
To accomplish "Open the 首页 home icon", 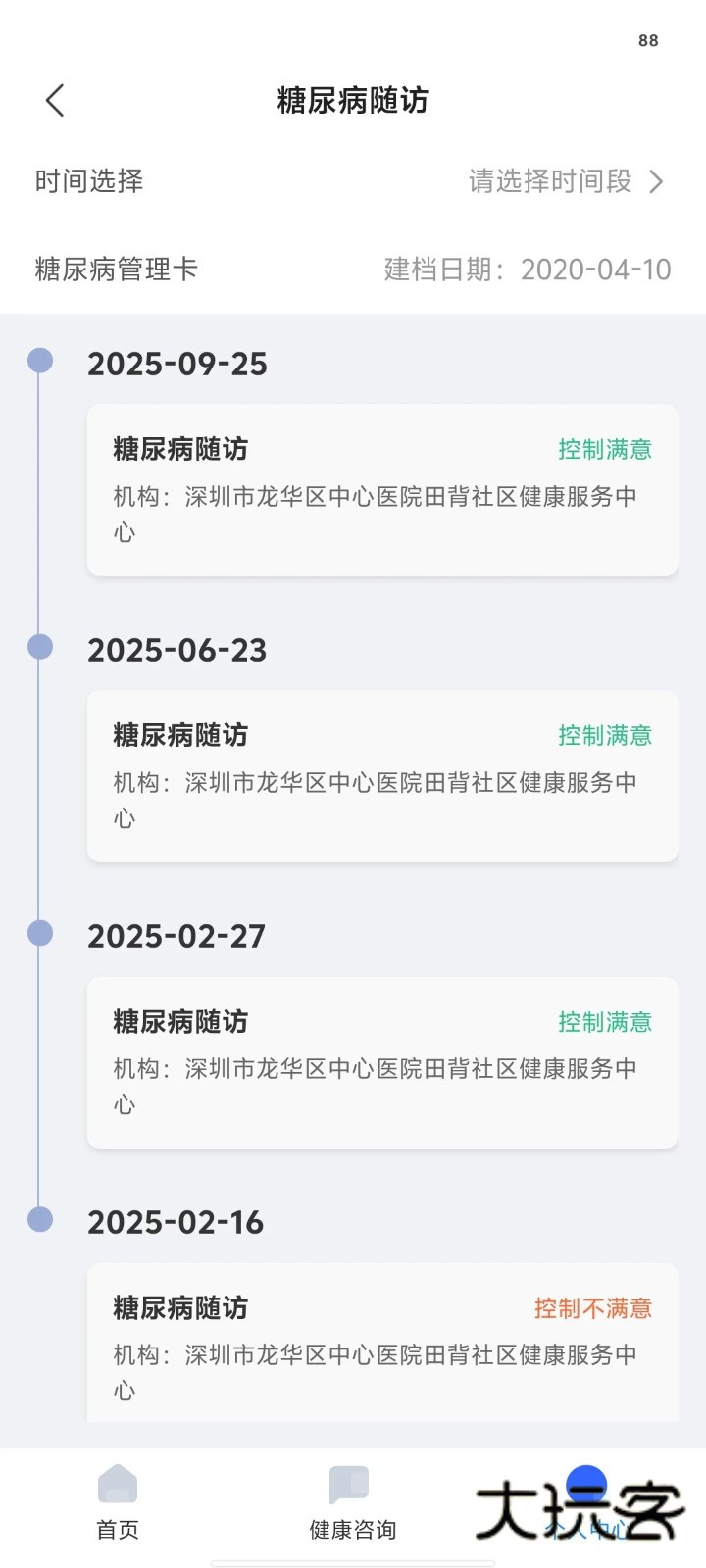I will click(x=118, y=1486).
